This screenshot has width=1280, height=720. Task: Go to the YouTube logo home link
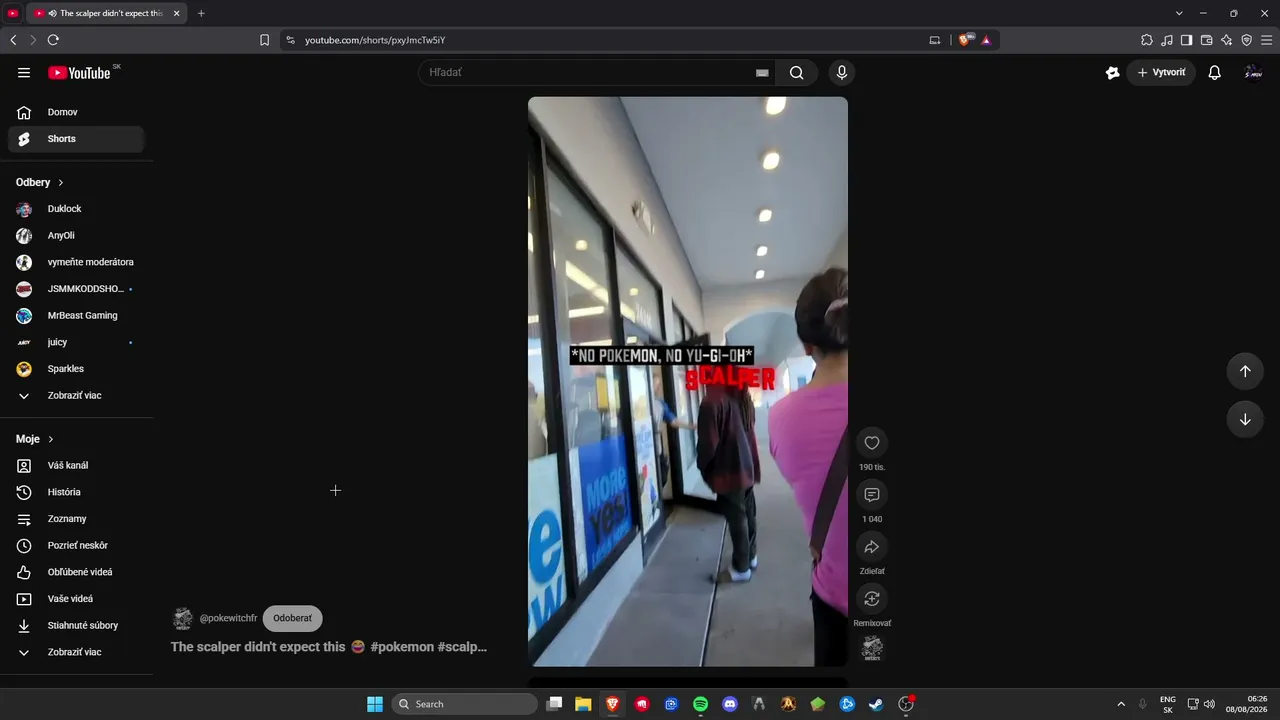[x=79, y=72]
